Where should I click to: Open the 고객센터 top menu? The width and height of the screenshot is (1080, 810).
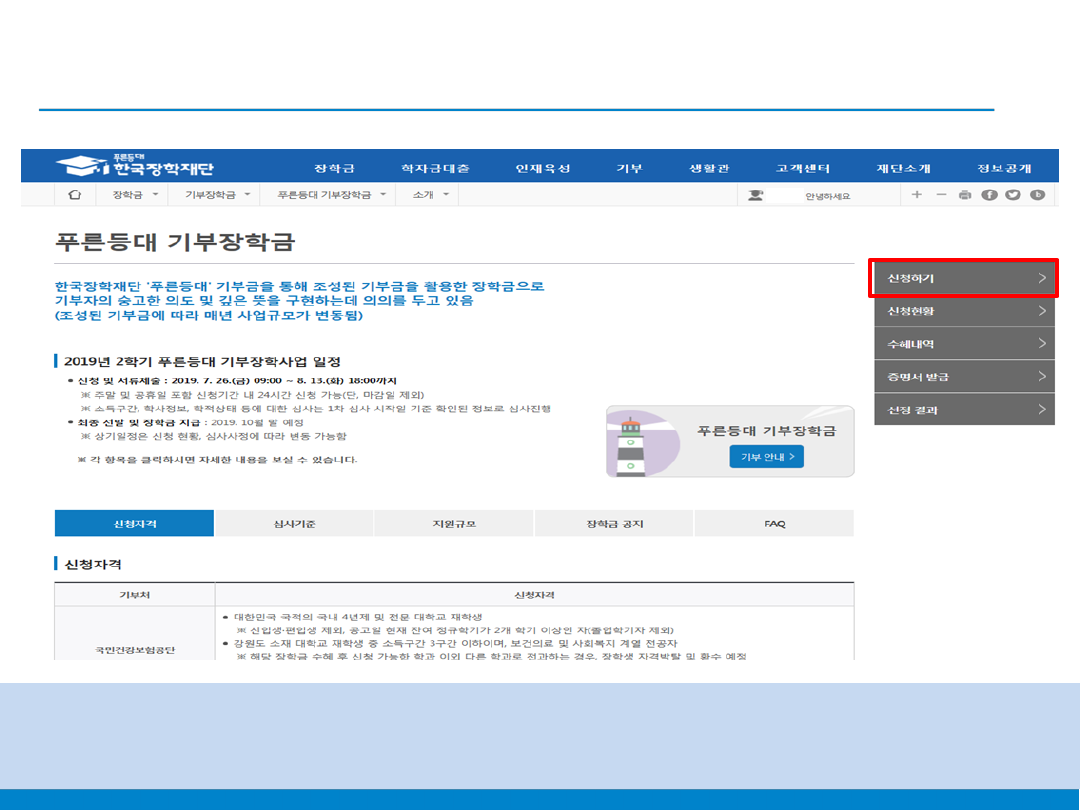pyautogui.click(x=802, y=169)
